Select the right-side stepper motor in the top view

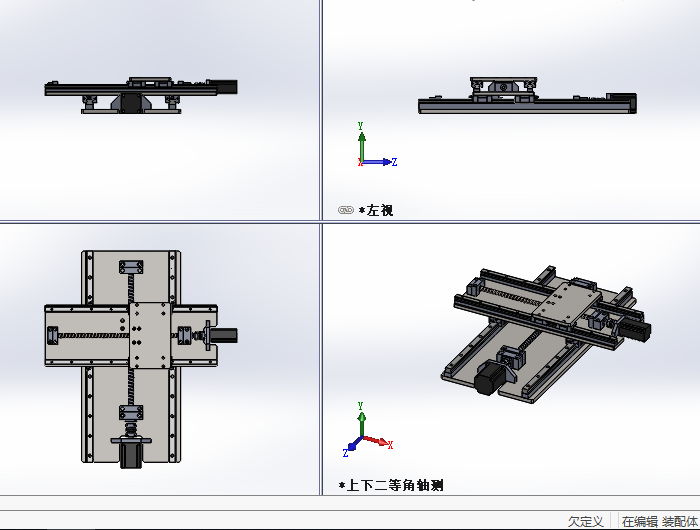tap(225, 335)
